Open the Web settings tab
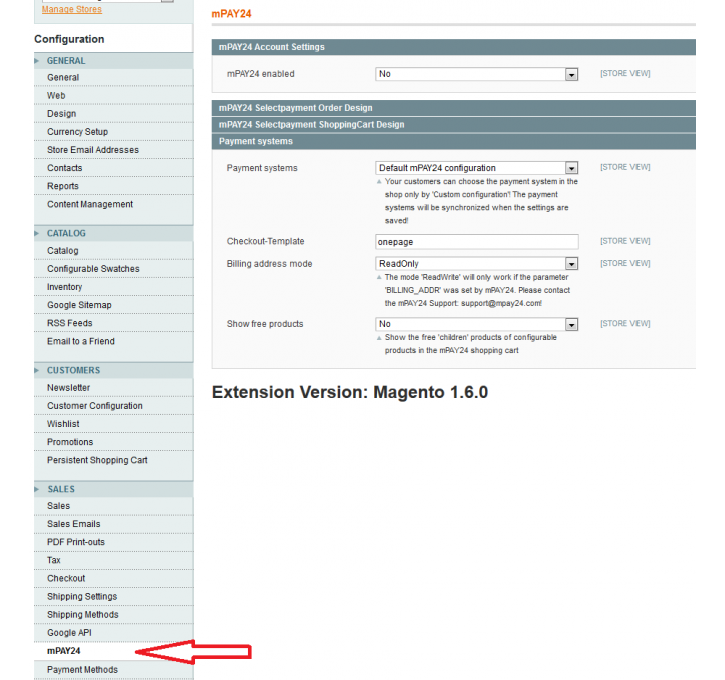 click(x=113, y=96)
